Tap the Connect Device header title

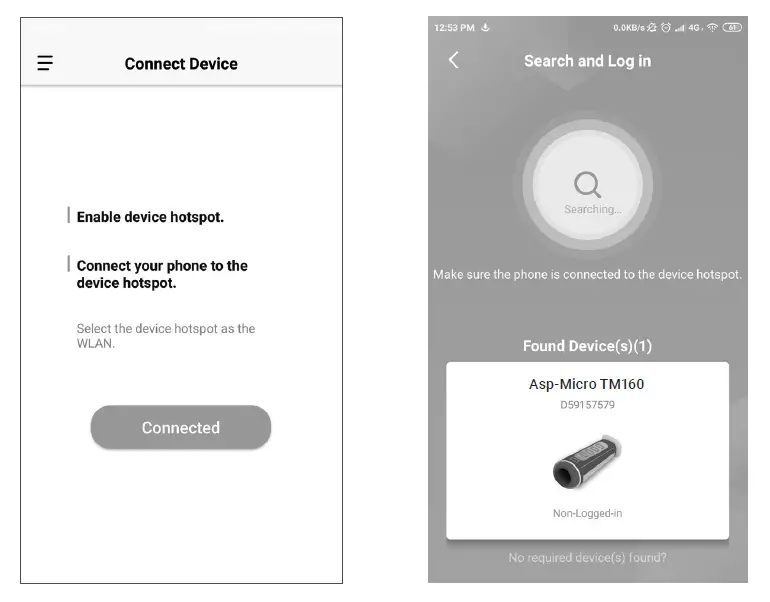[x=181, y=64]
